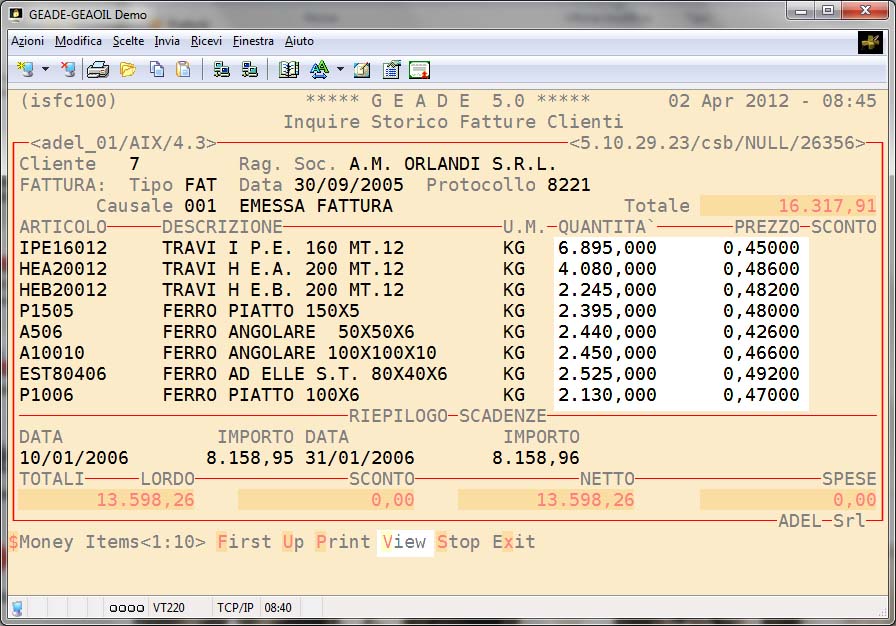Click the connection status icon in status bar
This screenshot has width=896, height=626.
coord(17,607)
